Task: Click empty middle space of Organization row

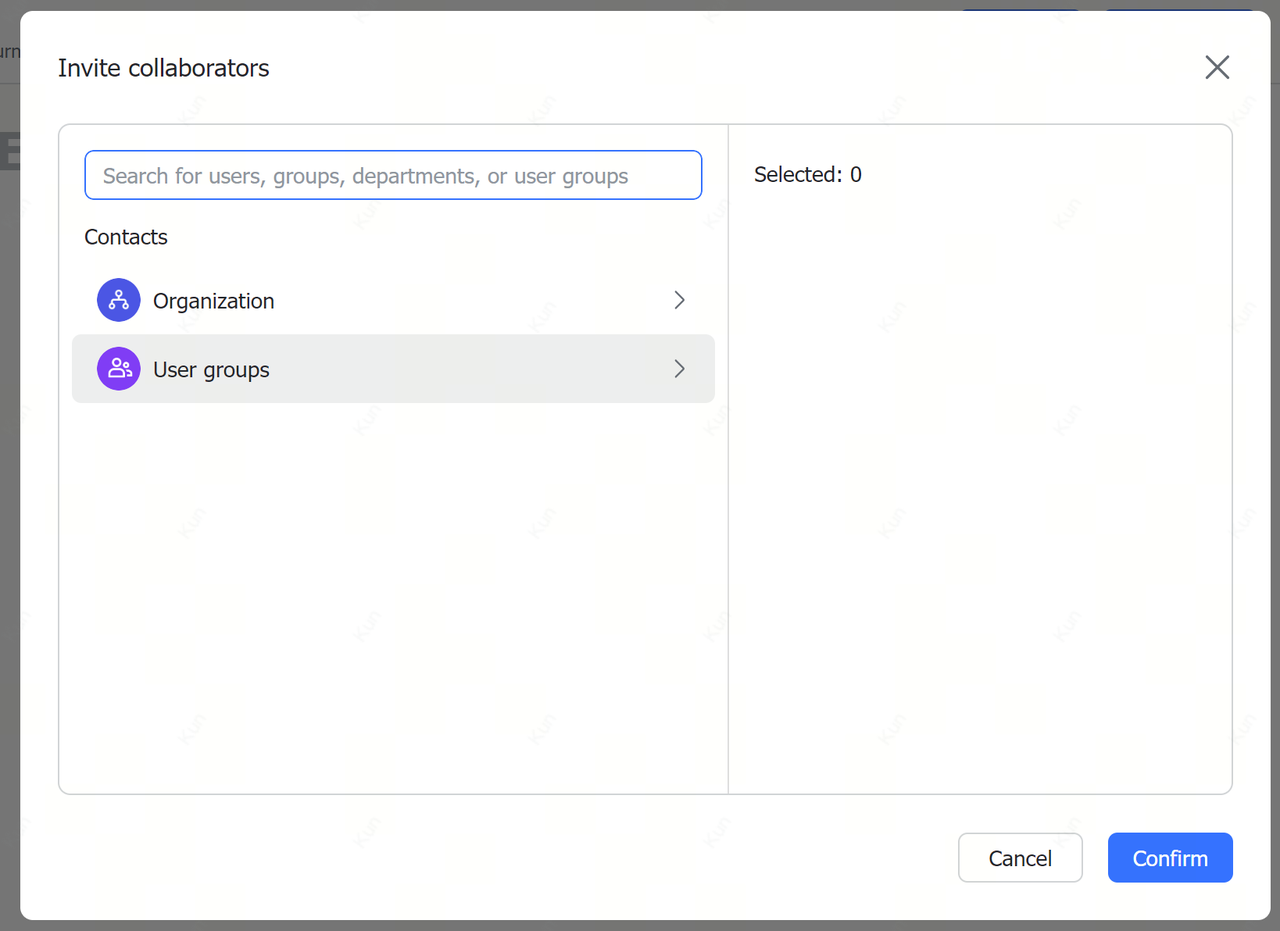Action: [x=470, y=300]
